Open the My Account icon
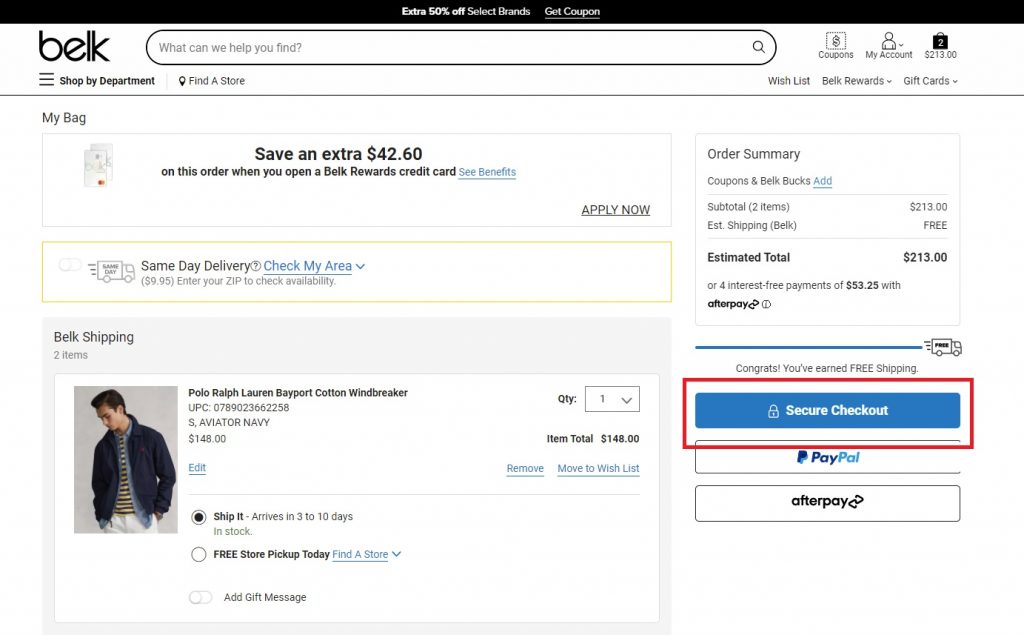The width and height of the screenshot is (1024, 635). click(x=888, y=42)
